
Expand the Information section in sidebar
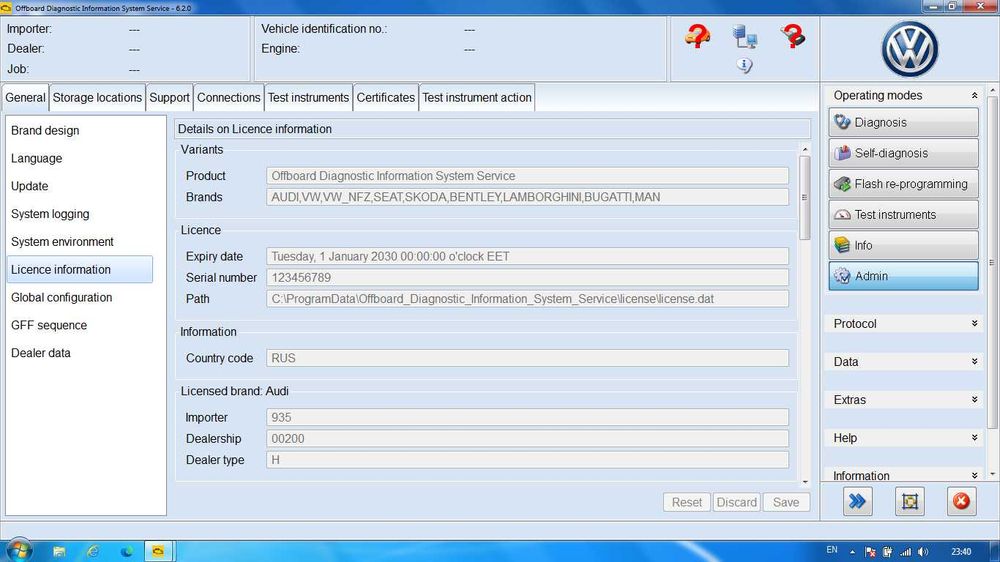(974, 475)
